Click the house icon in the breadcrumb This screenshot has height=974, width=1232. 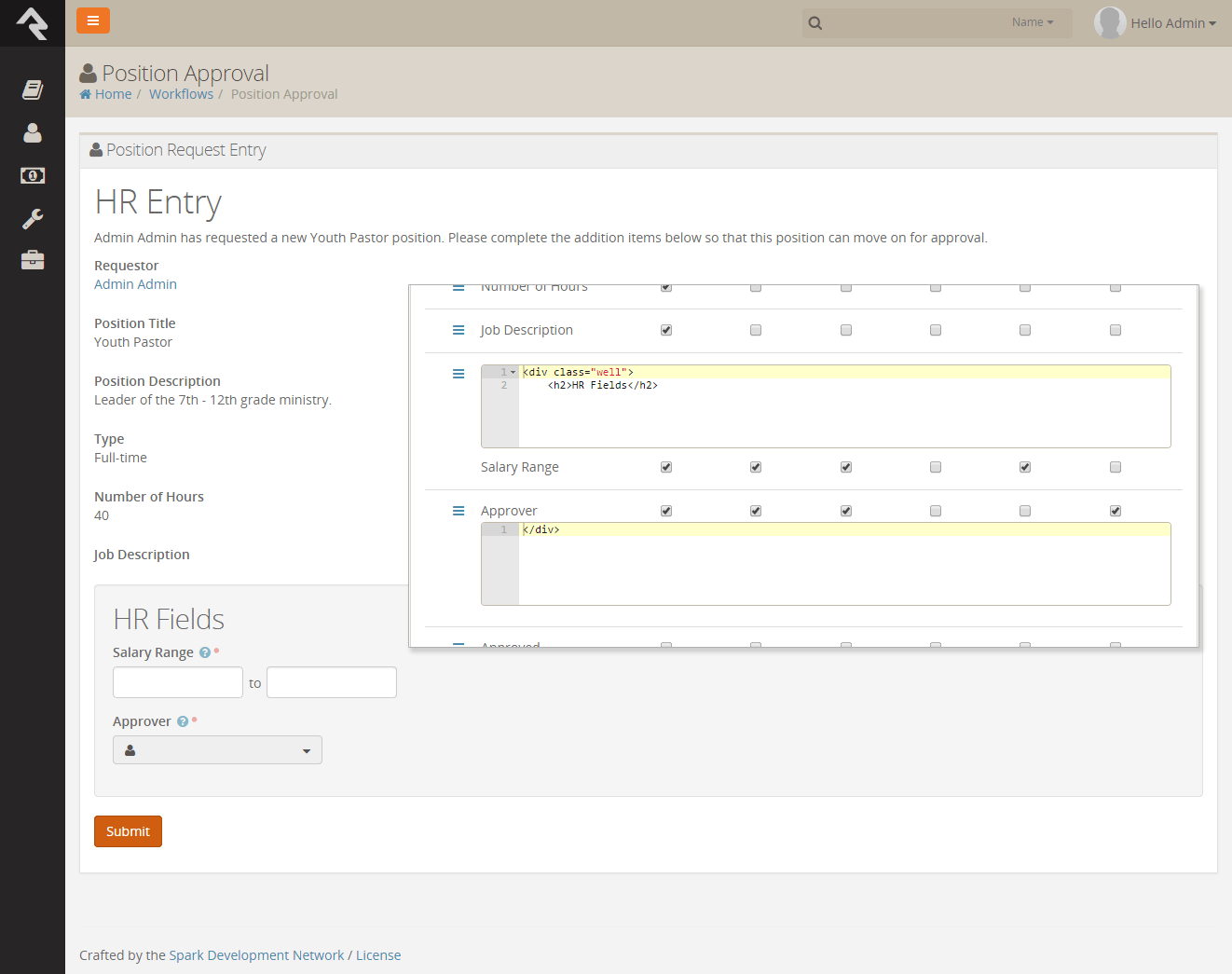pos(86,94)
